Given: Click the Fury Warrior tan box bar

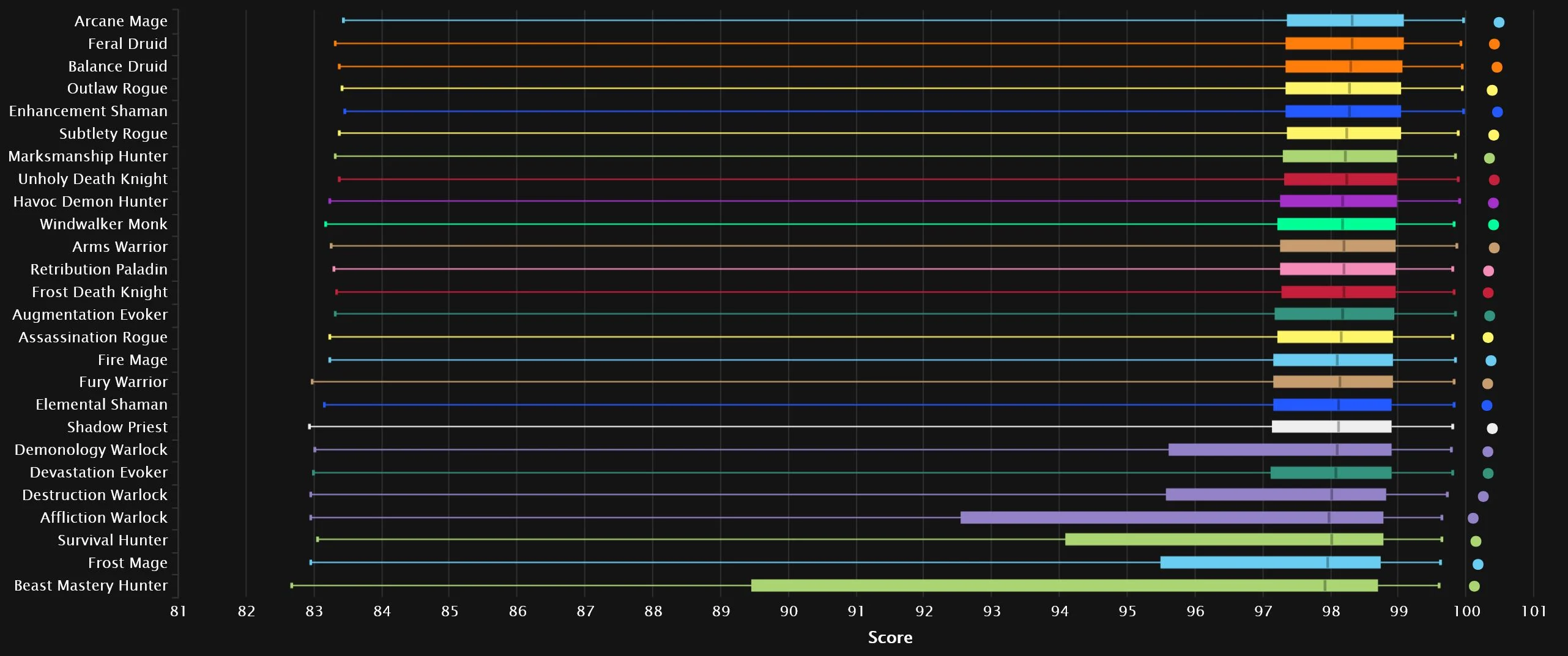Looking at the screenshot, I should pos(1332,382).
